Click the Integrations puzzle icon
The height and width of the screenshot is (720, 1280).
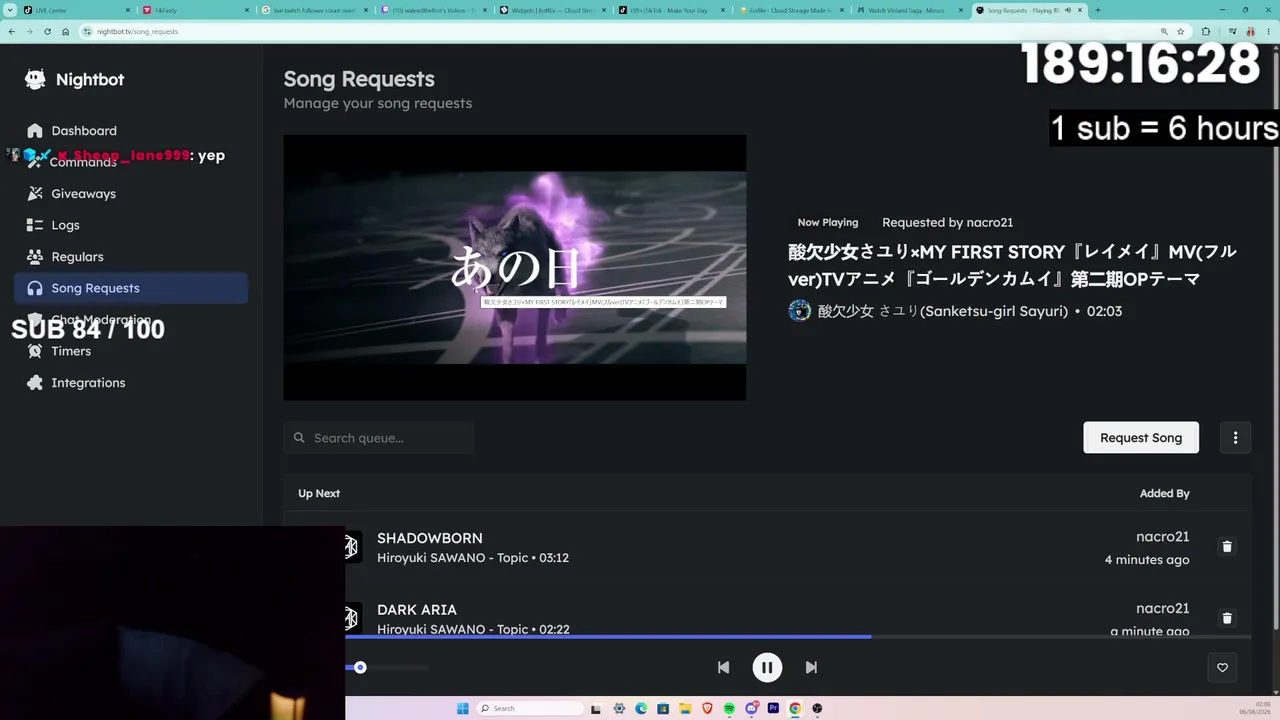(35, 383)
